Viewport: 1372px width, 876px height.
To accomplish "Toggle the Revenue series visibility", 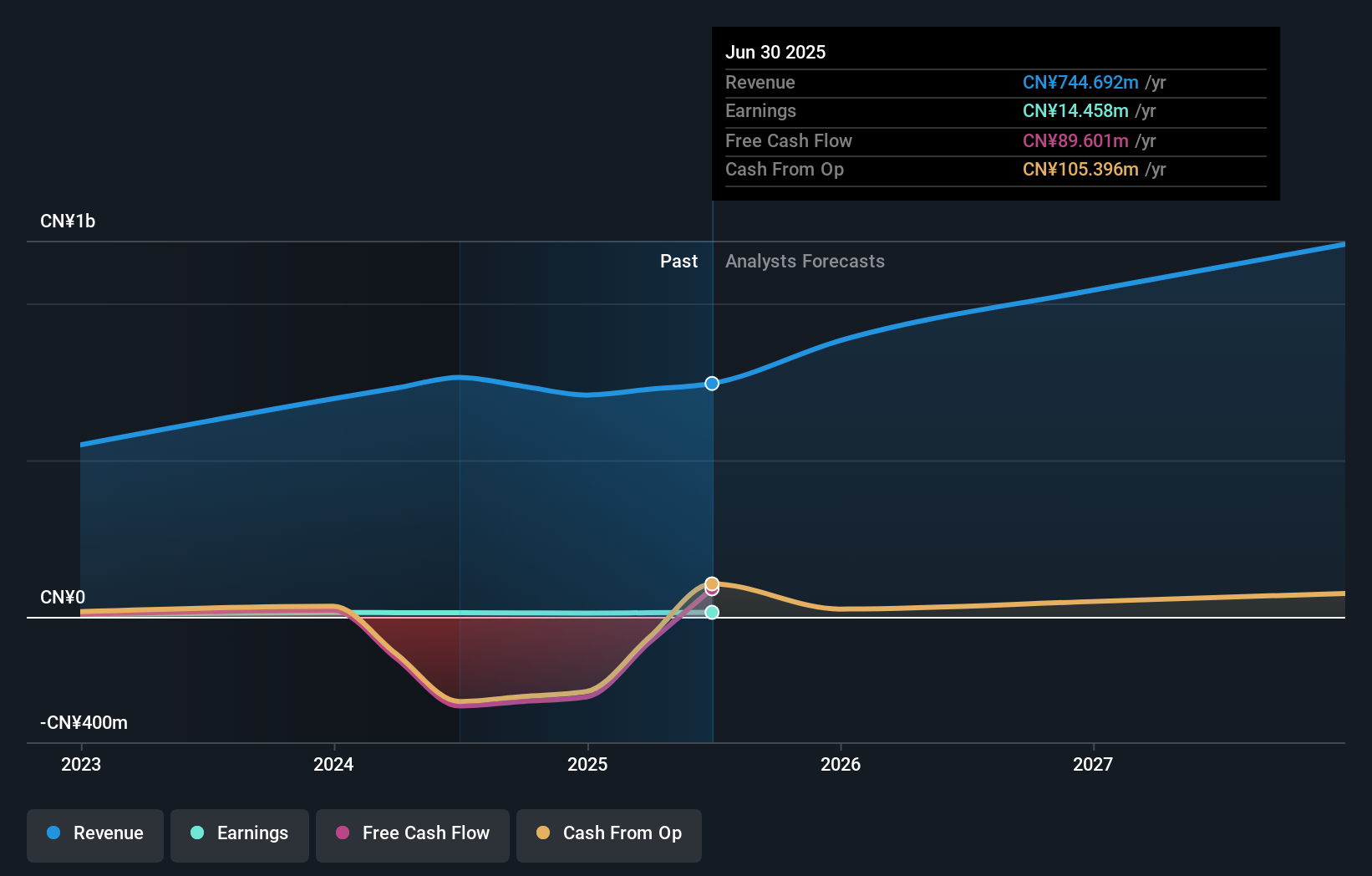I will pos(94,833).
